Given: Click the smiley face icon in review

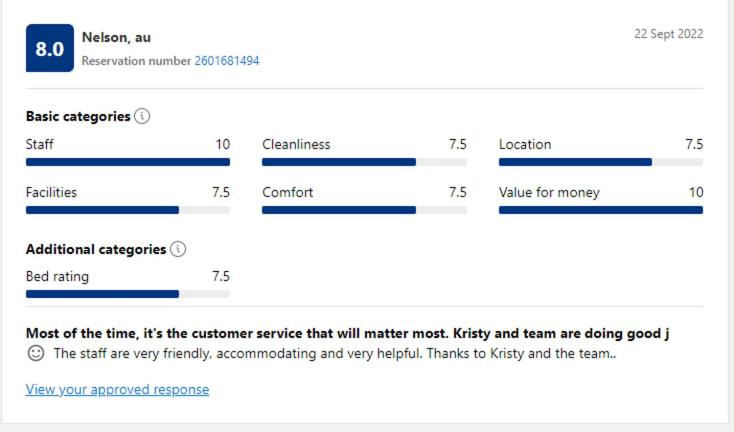Looking at the screenshot, I should click(36, 353).
